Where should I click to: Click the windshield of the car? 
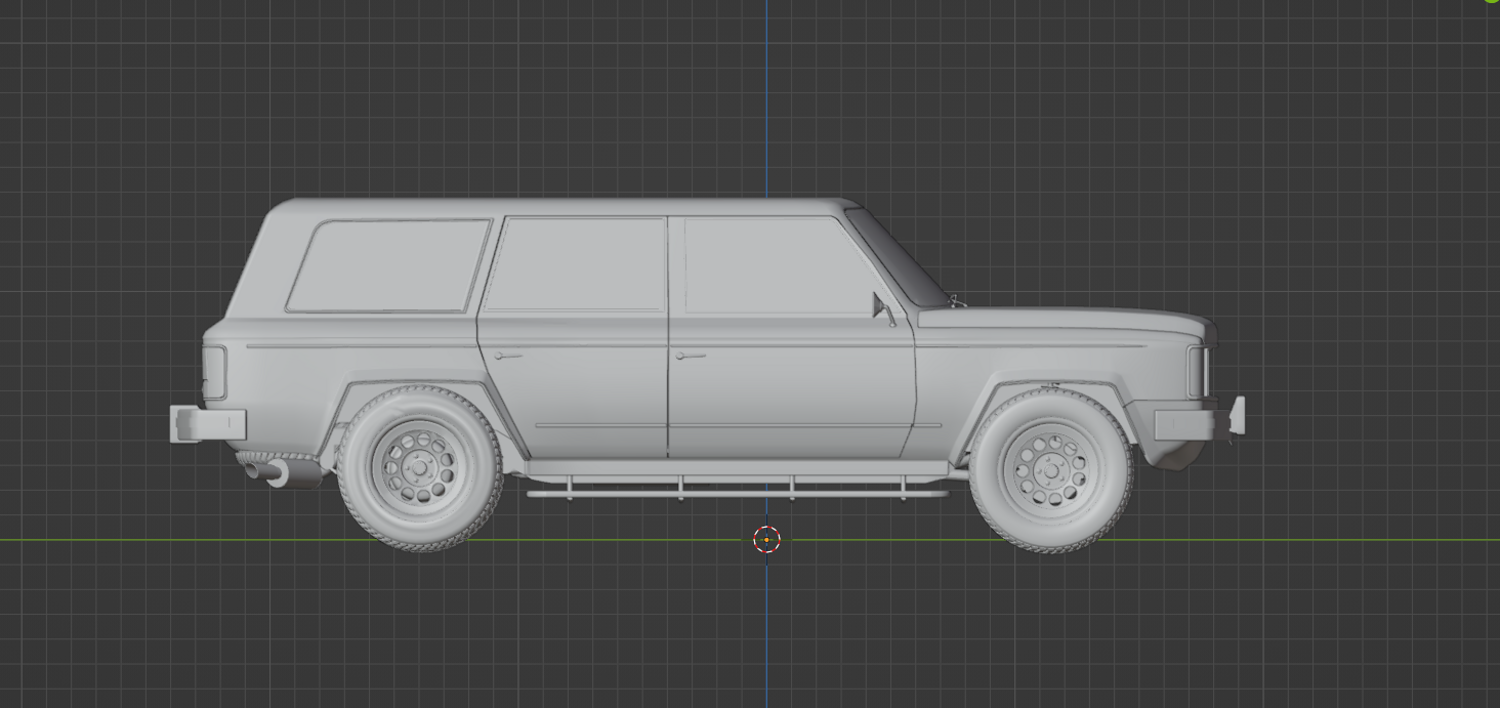click(x=897, y=258)
